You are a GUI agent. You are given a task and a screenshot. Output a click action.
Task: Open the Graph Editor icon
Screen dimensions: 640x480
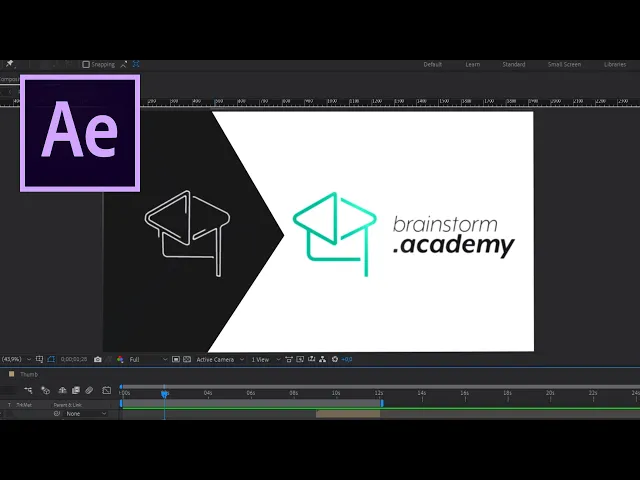[x=107, y=391]
